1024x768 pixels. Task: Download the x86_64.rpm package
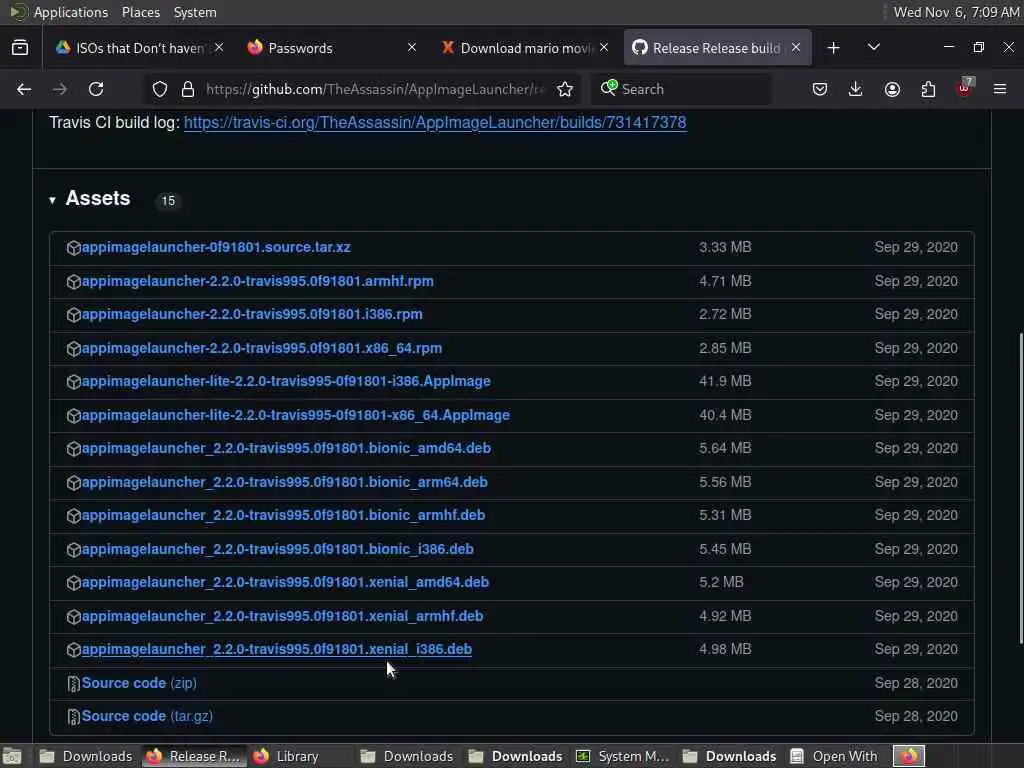[262, 348]
